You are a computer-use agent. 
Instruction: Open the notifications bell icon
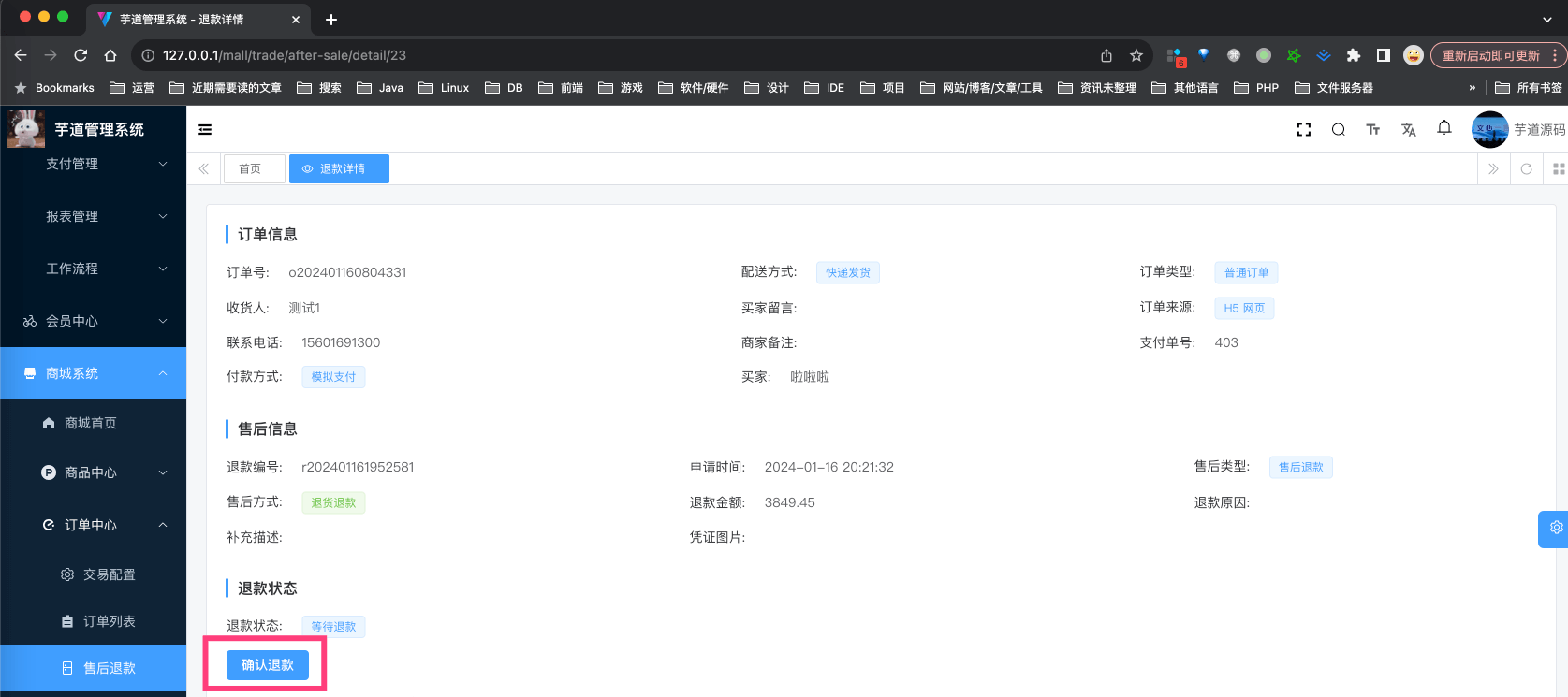(1443, 128)
